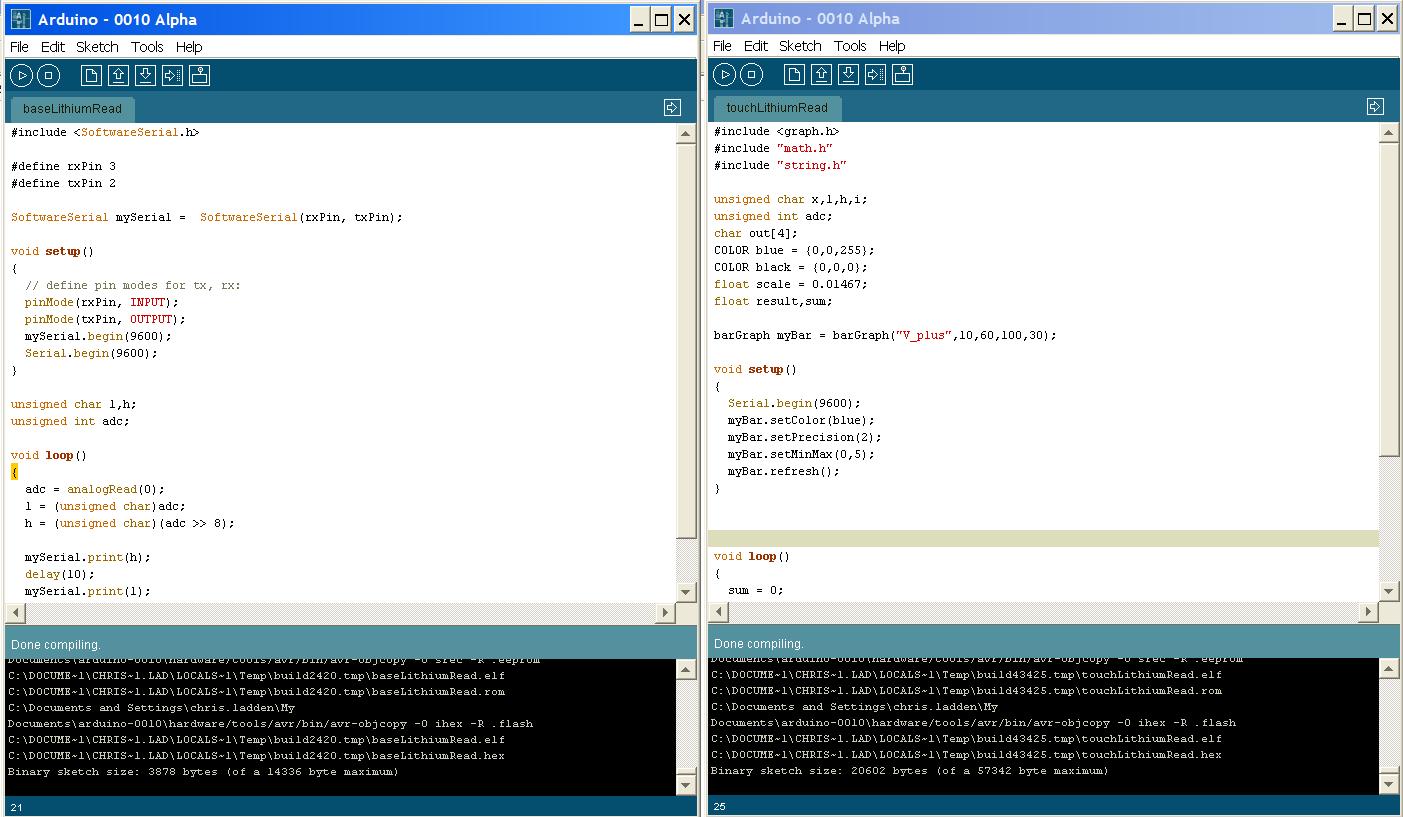This screenshot has height=817, width=1403.
Task: Open Tools menu in right window
Action: (x=850, y=46)
